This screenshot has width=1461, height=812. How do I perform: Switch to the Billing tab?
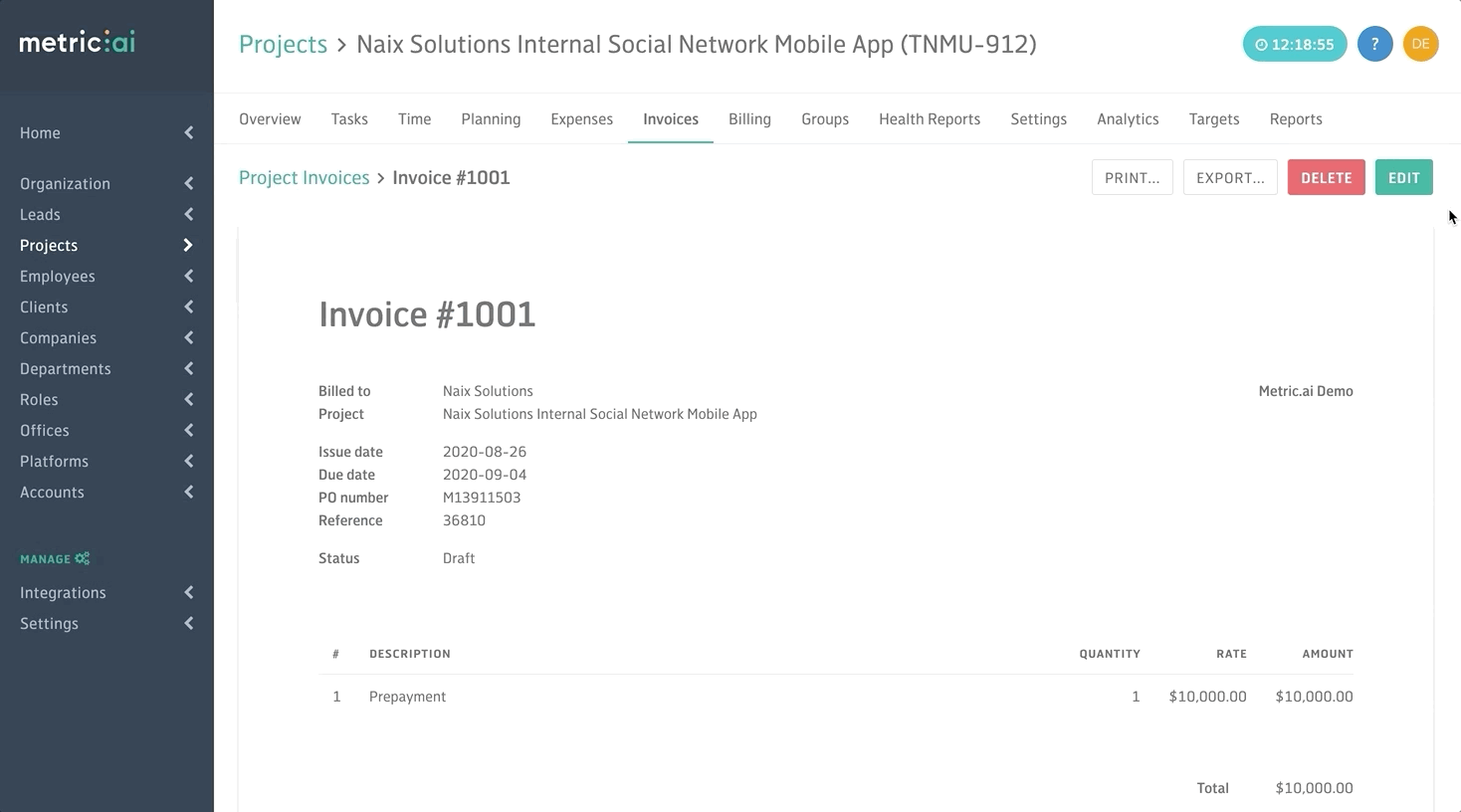[x=749, y=118]
